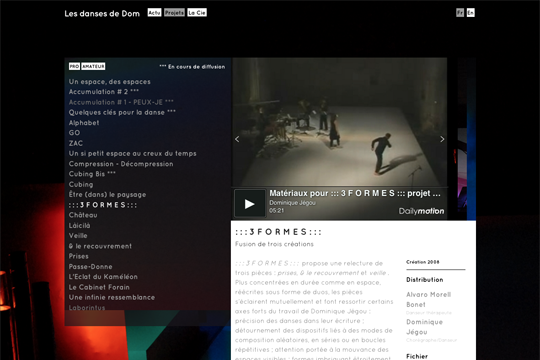Image resolution: width=540 pixels, height=360 pixels.
Task: Switch language to Fr
Action: coord(460,13)
